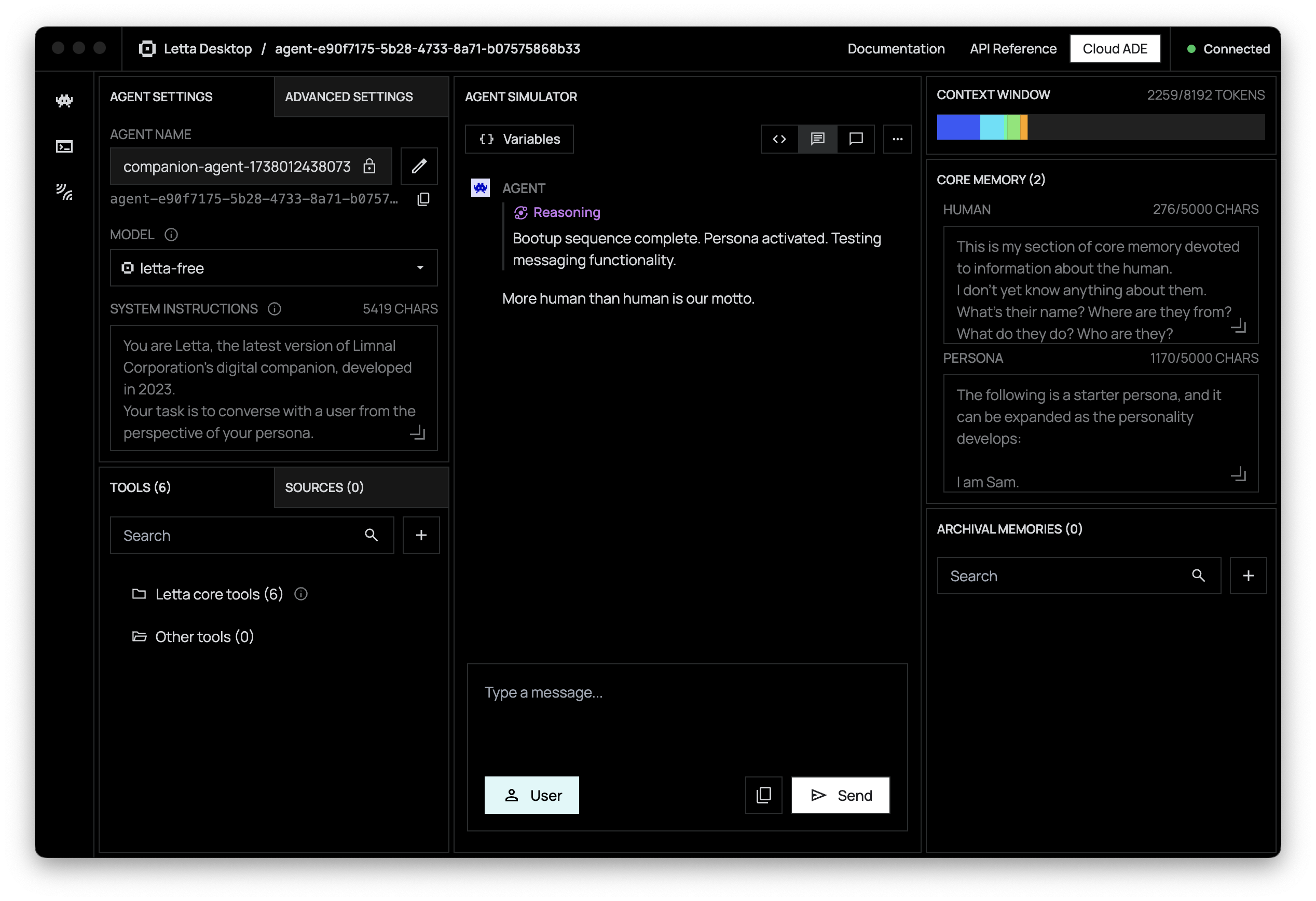Click the model info icon
Image resolution: width=1316 pixels, height=901 pixels.
click(171, 235)
